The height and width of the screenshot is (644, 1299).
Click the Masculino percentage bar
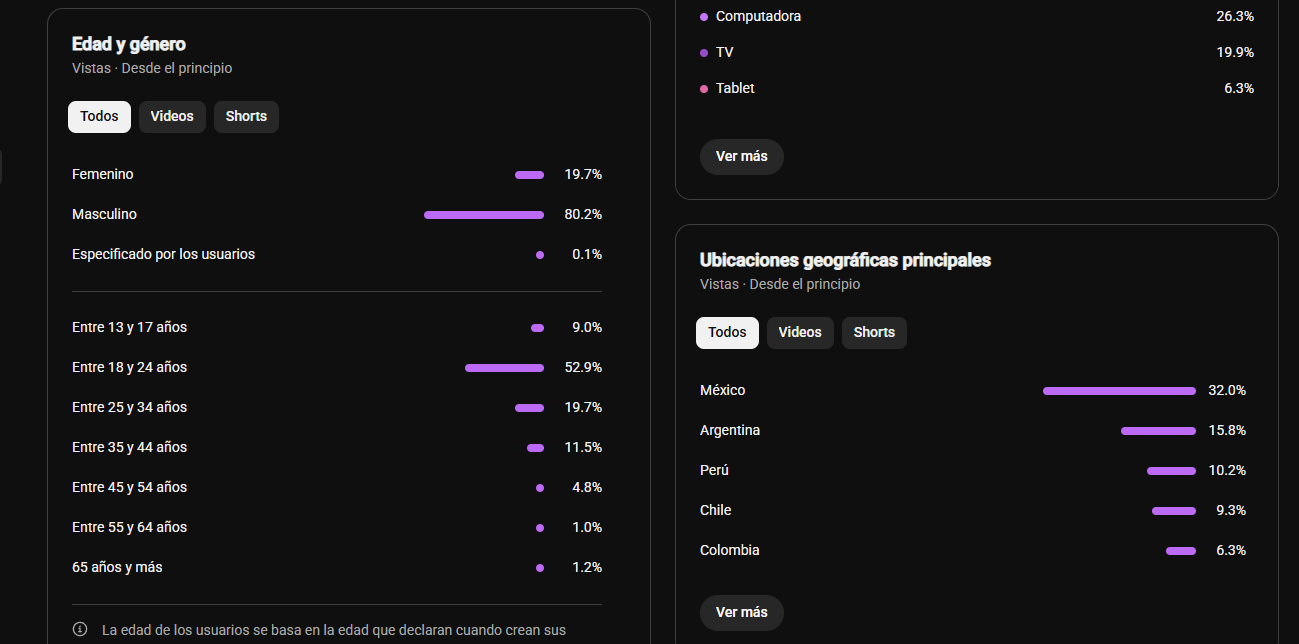(484, 215)
